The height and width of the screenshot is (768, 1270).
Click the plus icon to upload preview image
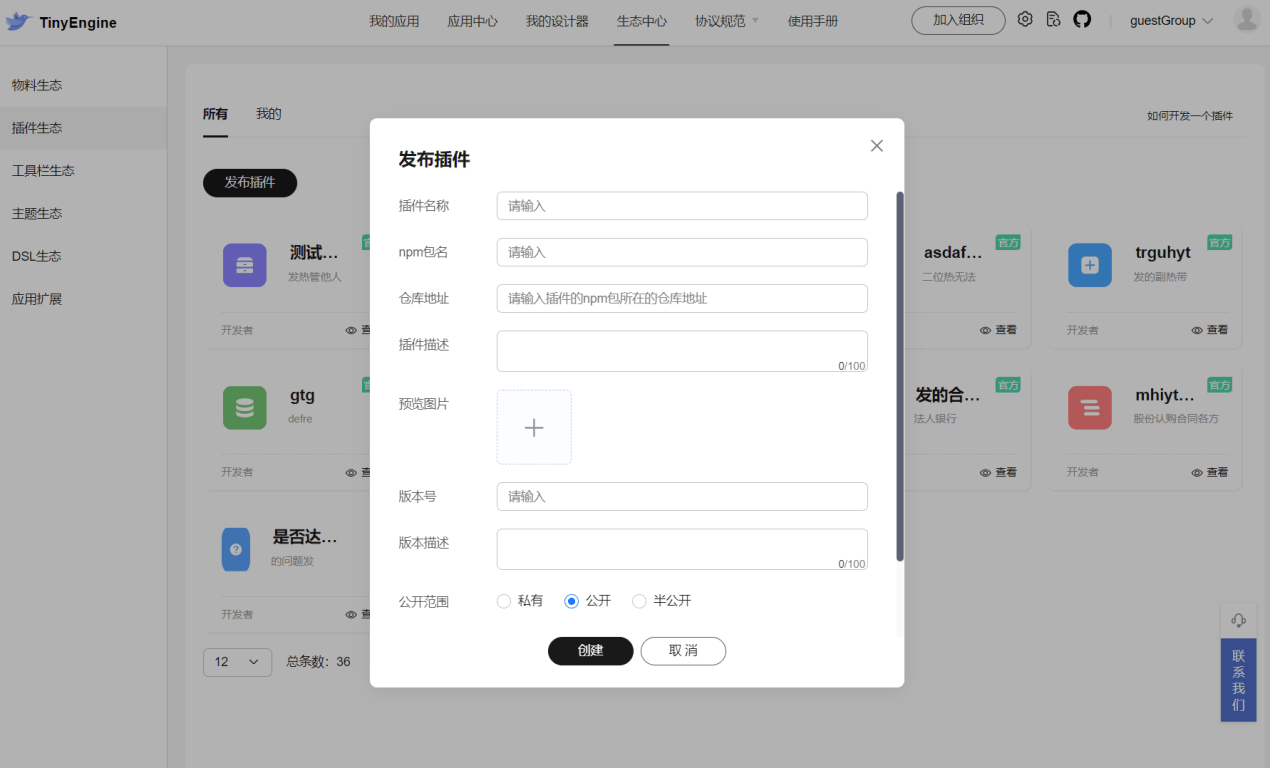pos(534,427)
